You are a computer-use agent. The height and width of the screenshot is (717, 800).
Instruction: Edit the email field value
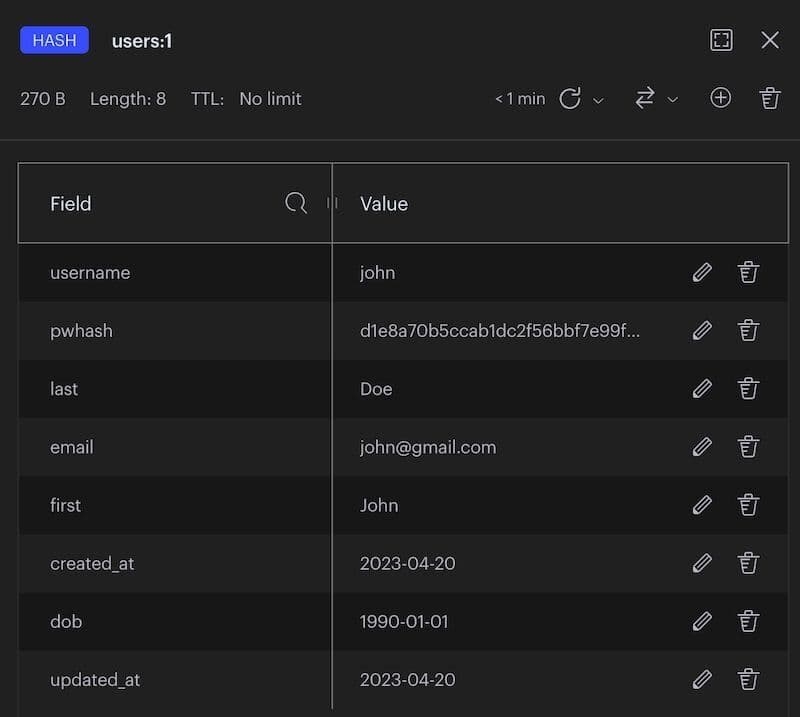[702, 446]
